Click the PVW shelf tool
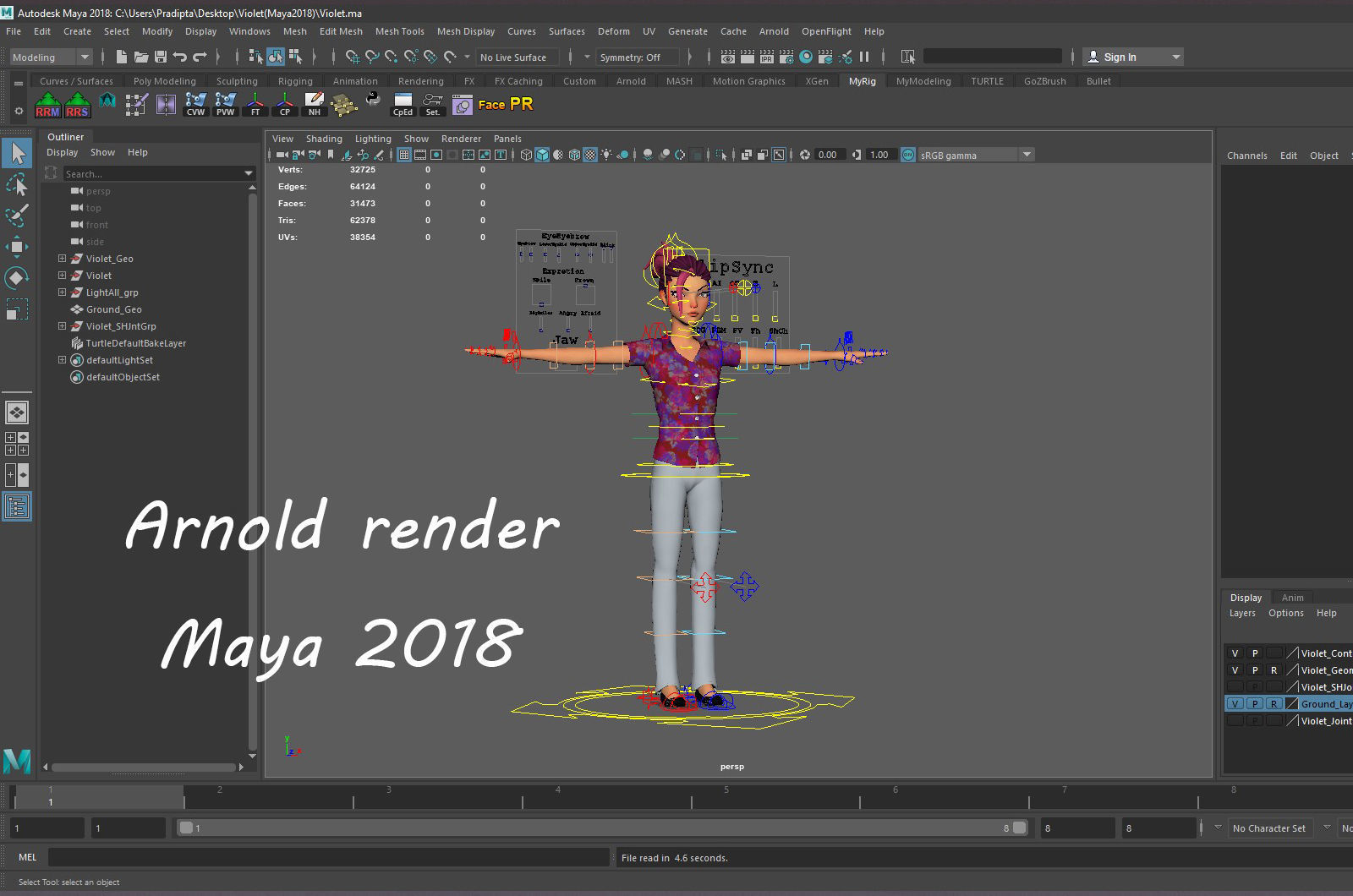The image size is (1353, 896). (225, 105)
